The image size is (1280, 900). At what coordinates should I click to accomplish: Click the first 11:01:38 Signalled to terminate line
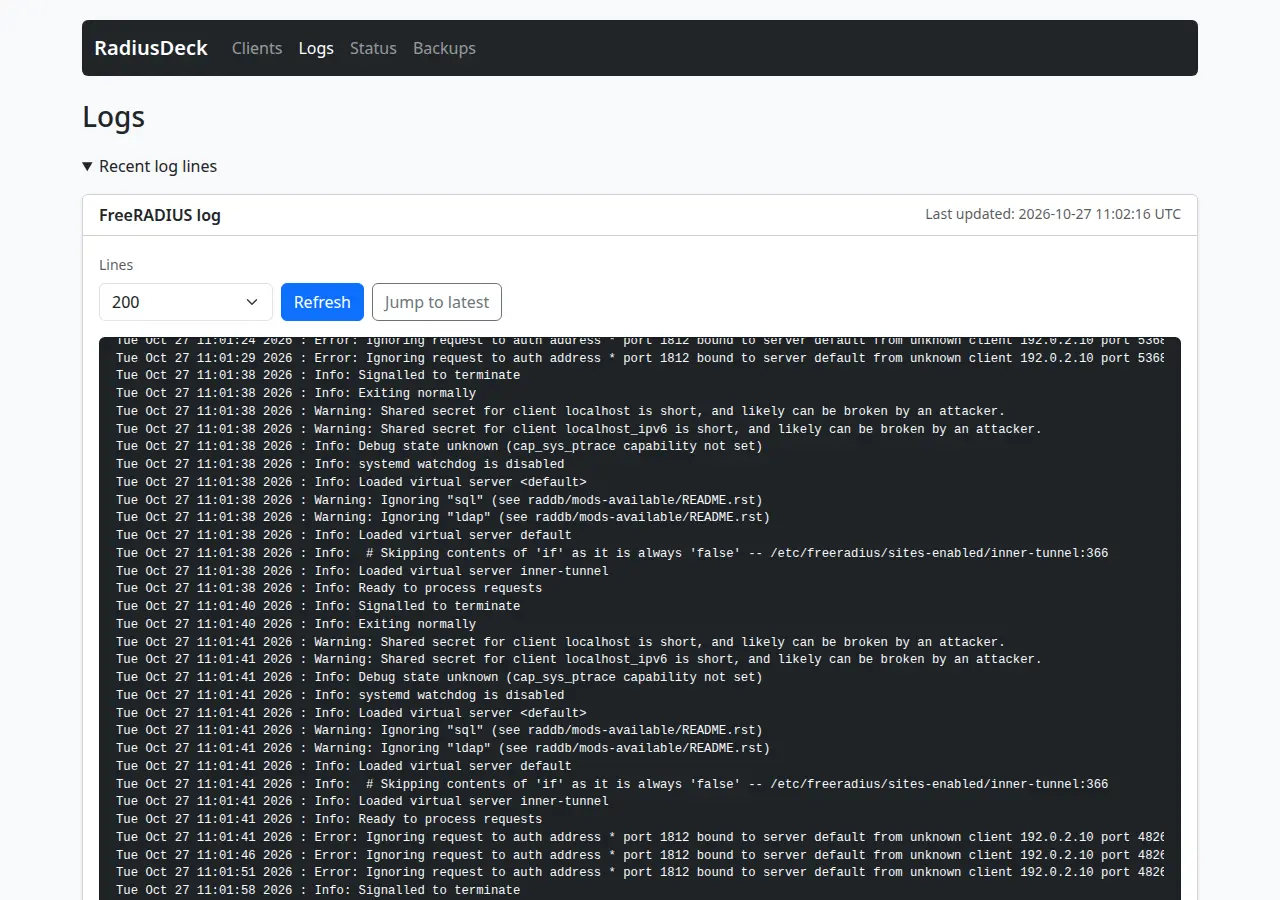318,376
